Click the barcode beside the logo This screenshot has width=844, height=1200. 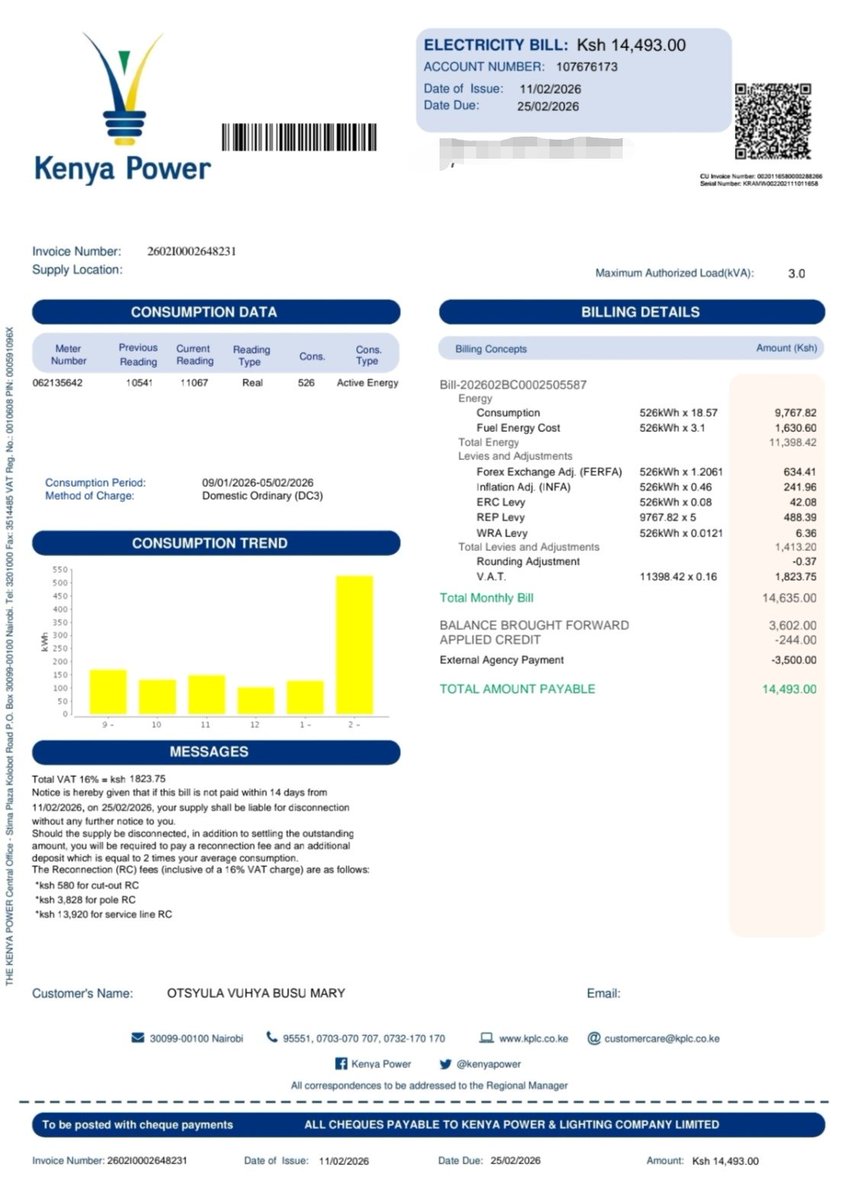300,136
